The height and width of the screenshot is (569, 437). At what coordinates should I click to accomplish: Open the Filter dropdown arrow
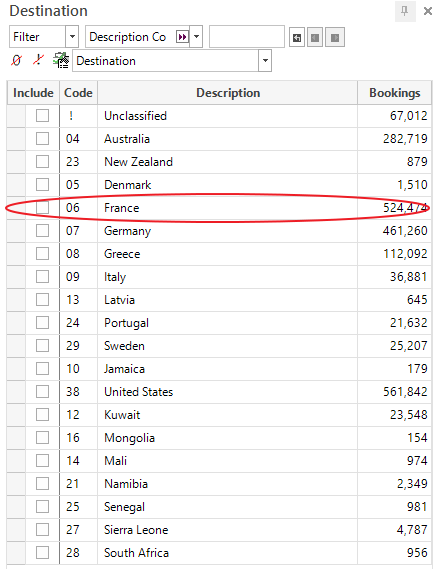(72, 37)
